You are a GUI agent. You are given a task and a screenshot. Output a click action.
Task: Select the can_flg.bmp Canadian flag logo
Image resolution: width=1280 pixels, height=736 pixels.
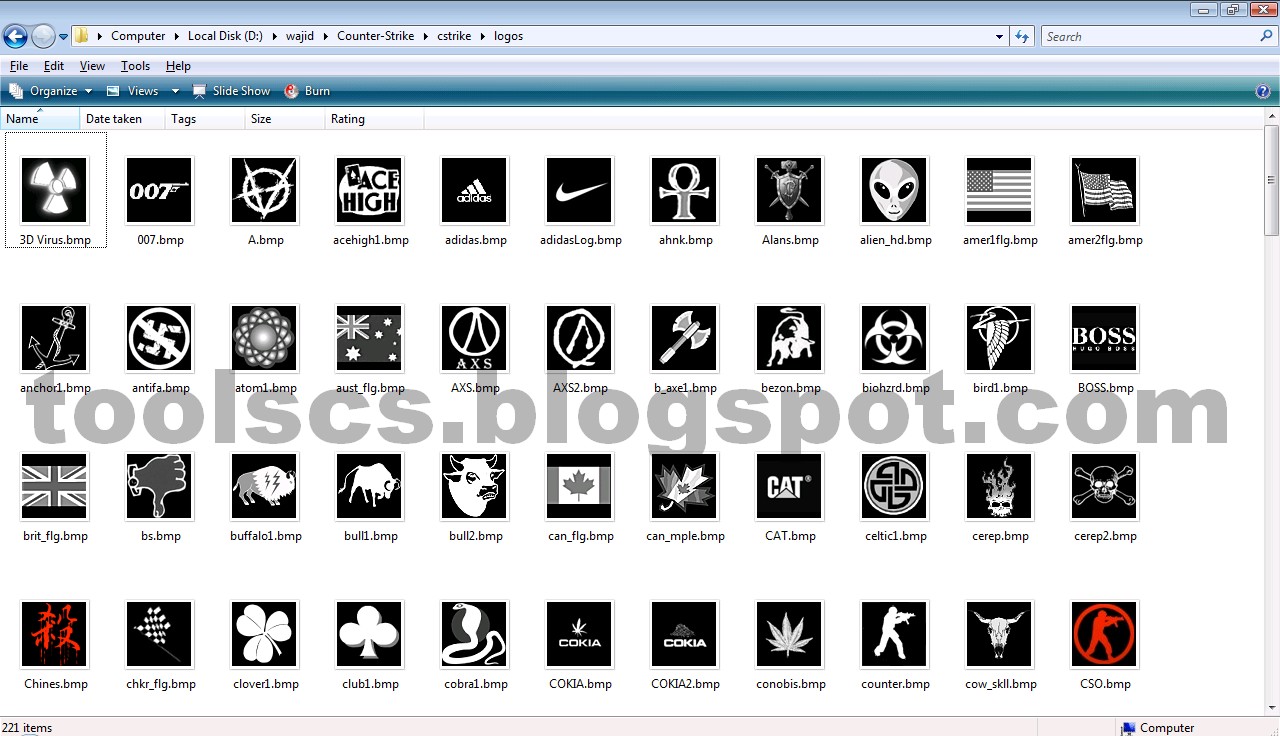[x=579, y=486]
